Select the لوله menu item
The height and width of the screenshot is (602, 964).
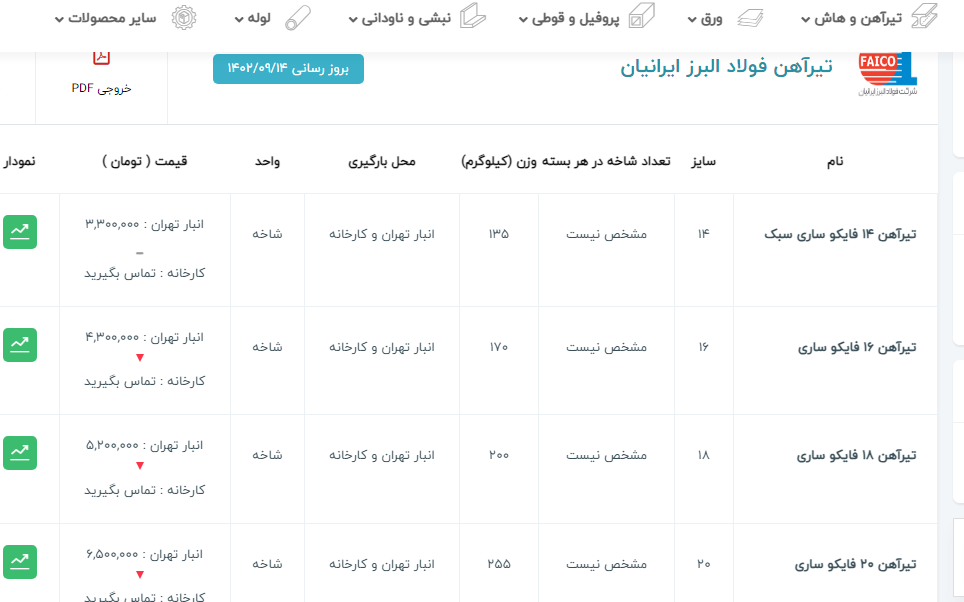(265, 19)
